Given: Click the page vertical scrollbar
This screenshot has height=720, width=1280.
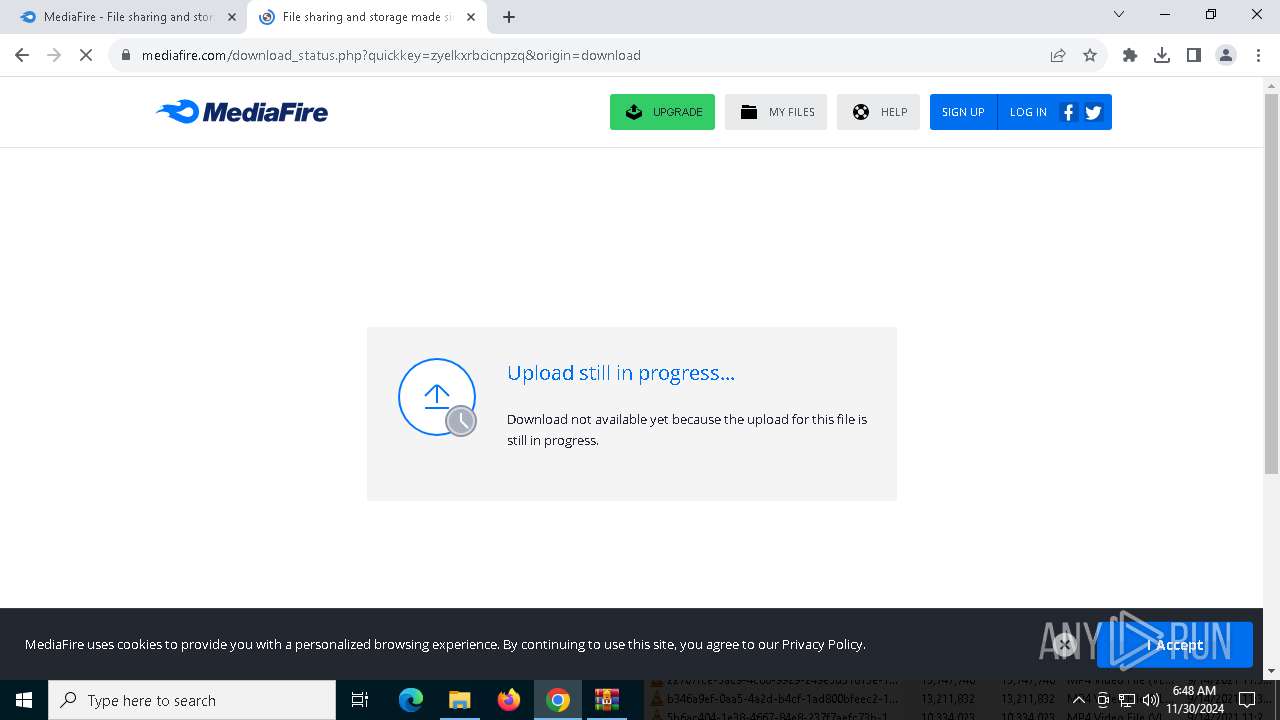Looking at the screenshot, I should 1271,284.
